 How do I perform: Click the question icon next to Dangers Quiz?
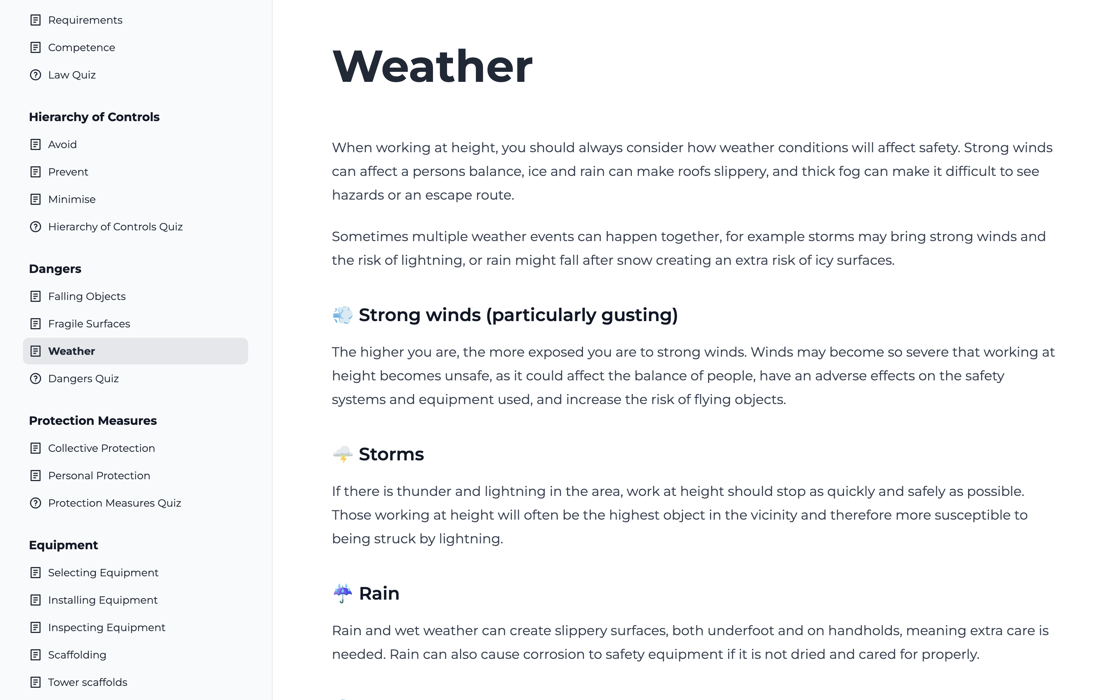point(35,379)
